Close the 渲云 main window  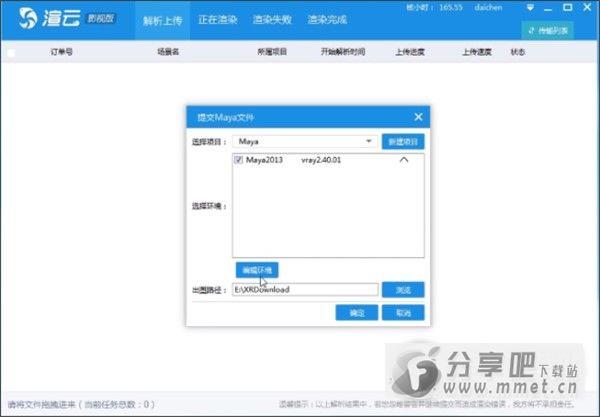point(587,7)
